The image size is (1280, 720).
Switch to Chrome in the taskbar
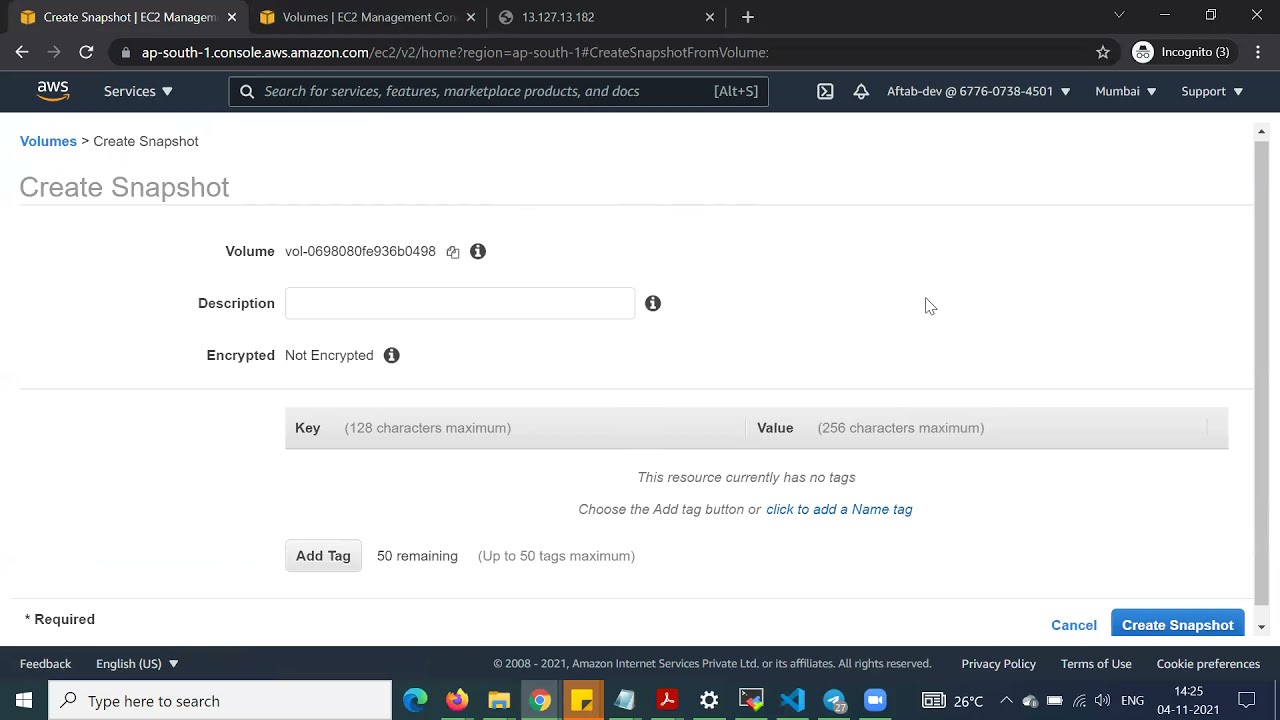[x=540, y=701]
